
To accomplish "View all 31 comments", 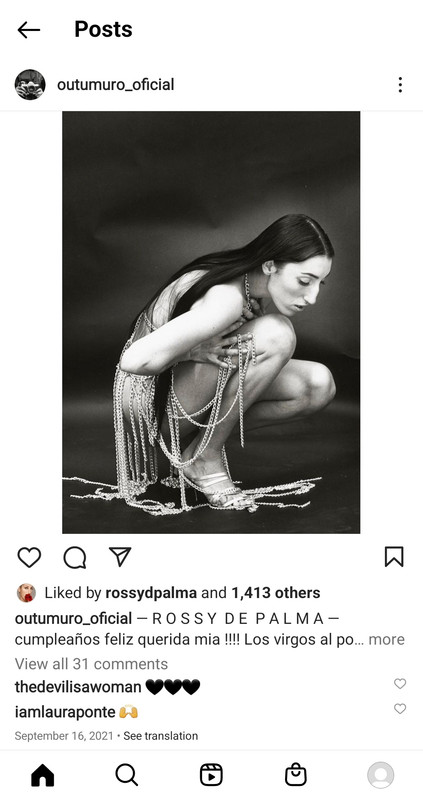I will point(91,664).
